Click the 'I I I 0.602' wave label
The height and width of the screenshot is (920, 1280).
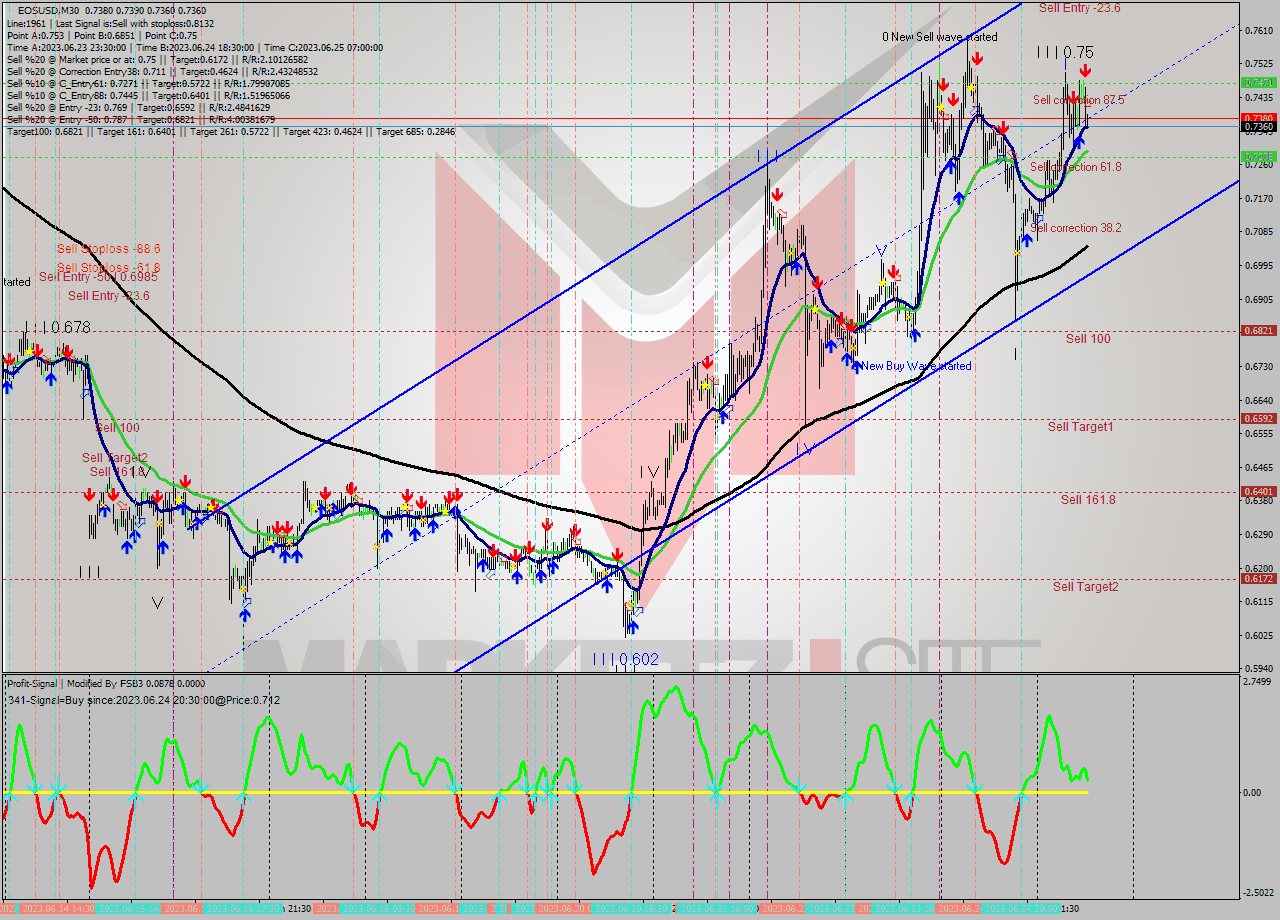pos(625,659)
